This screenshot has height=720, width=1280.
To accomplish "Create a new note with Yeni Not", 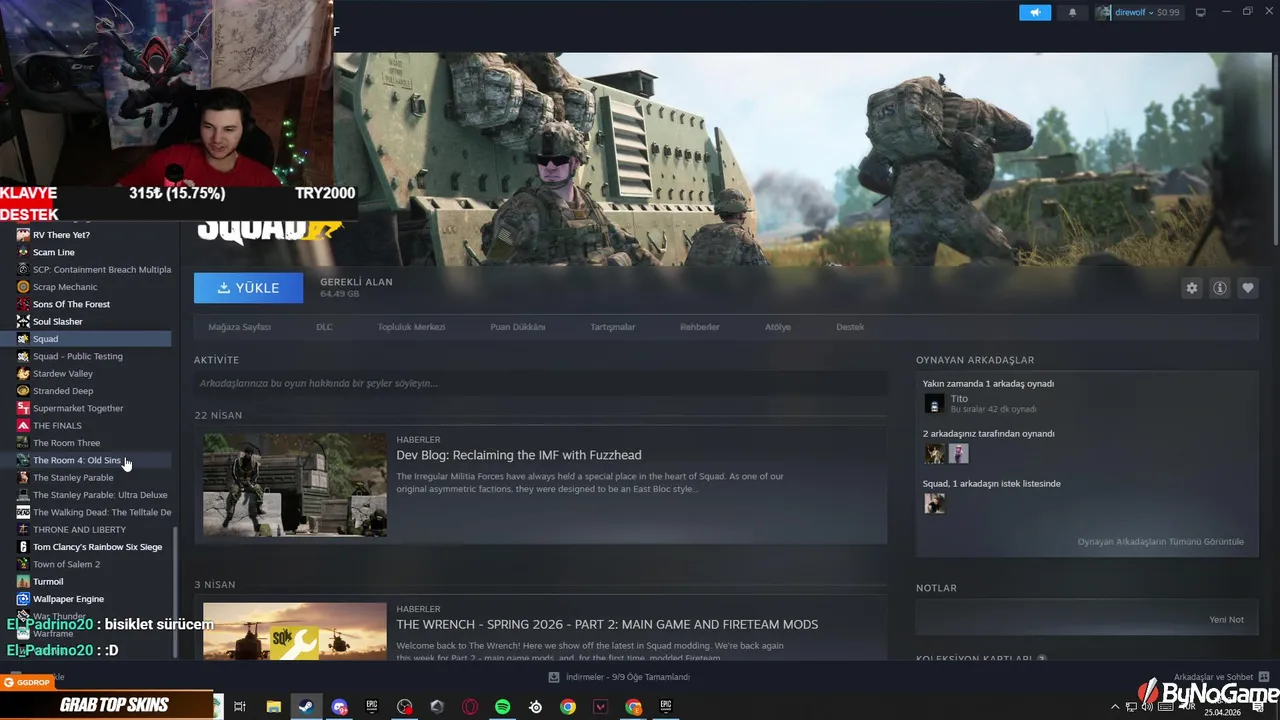I will [1226, 620].
